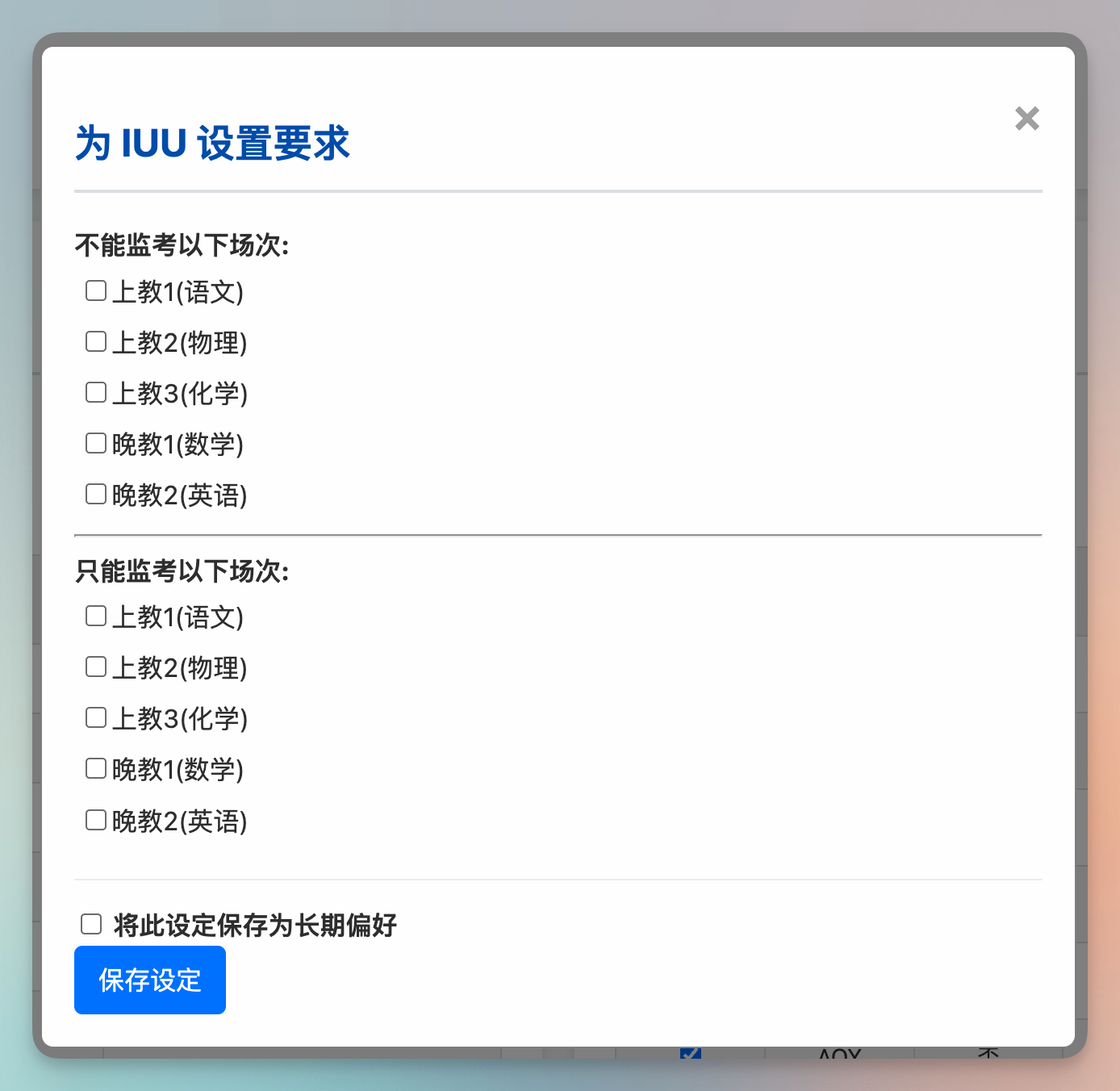Image resolution: width=1120 pixels, height=1091 pixels.
Task: Toggle 晚教2(英语) checkbox under 不能监考
Action: tap(96, 494)
